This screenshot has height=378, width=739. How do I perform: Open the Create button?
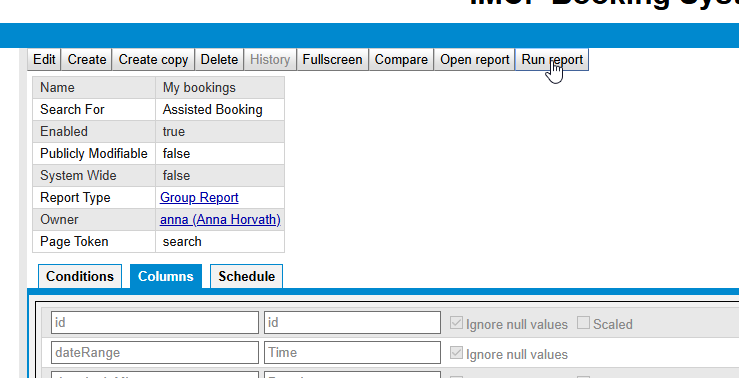coord(87,59)
